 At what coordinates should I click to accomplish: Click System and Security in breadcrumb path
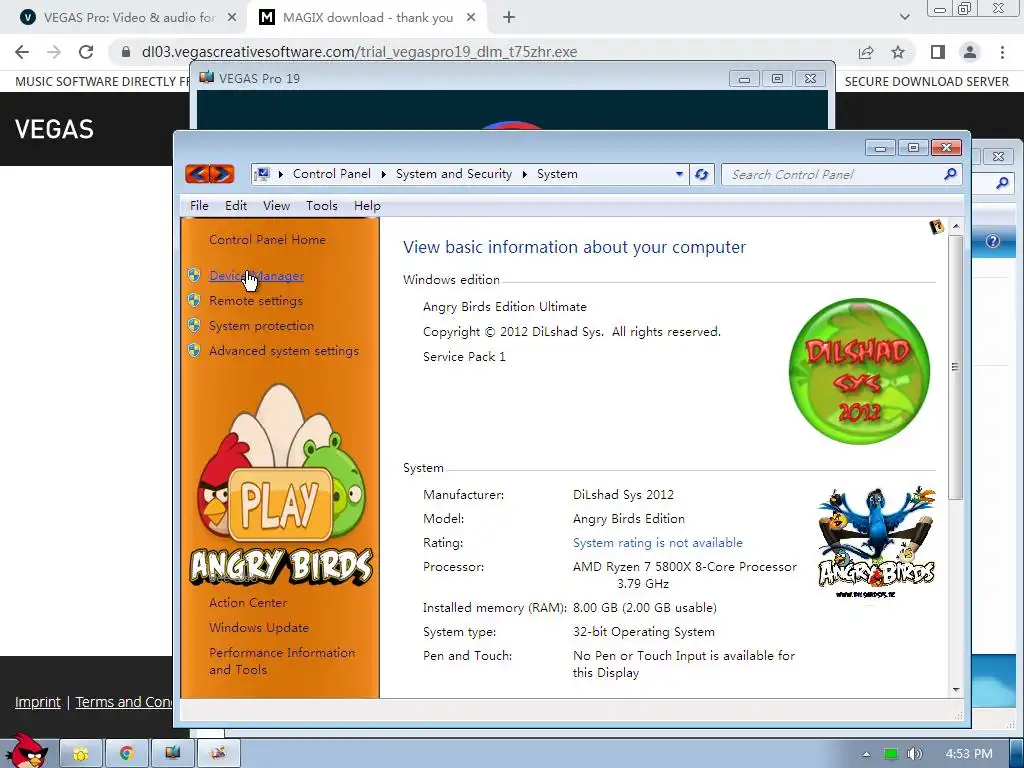click(454, 174)
